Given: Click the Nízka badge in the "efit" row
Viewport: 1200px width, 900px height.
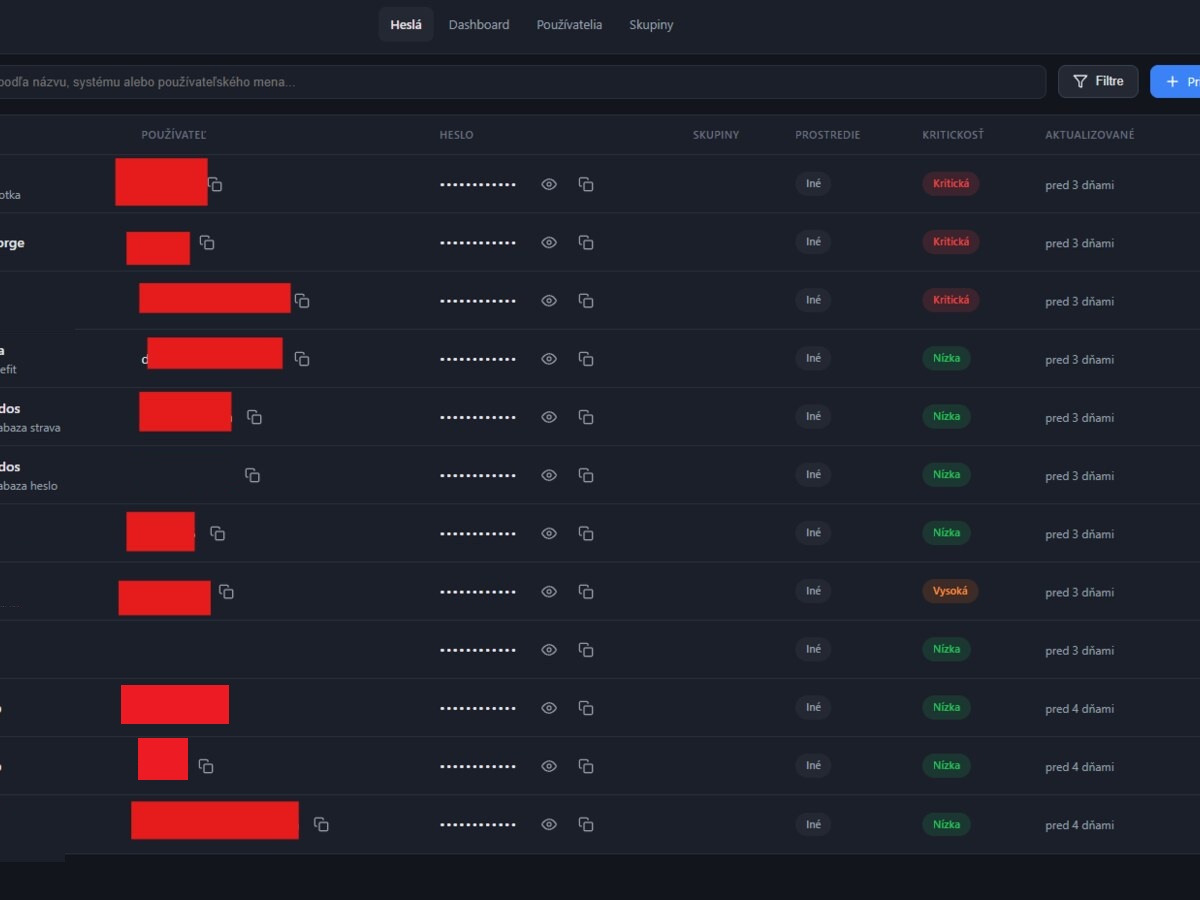Looking at the screenshot, I should pyautogui.click(x=946, y=358).
